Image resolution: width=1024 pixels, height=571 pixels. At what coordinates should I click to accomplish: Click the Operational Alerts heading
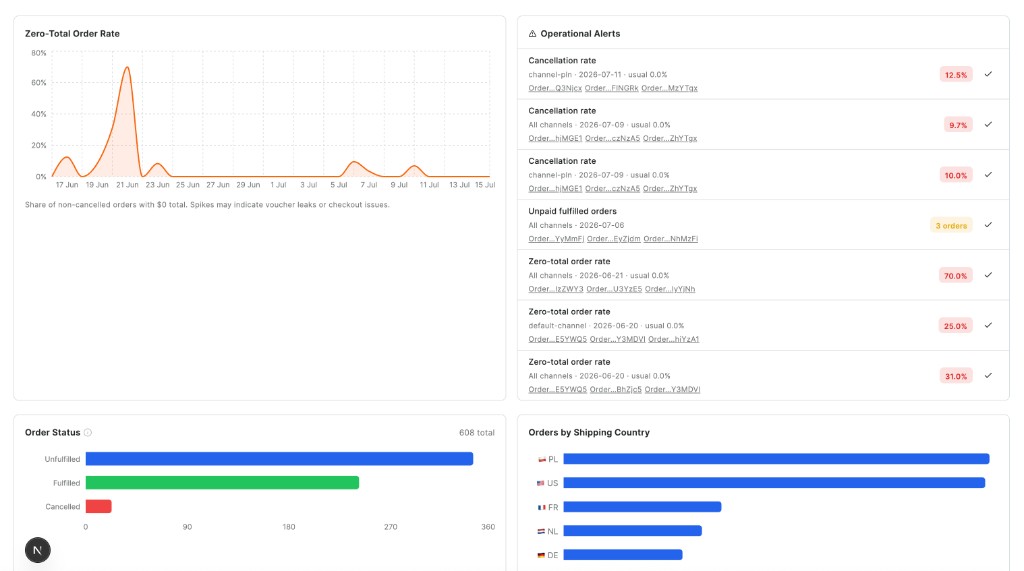coord(580,33)
